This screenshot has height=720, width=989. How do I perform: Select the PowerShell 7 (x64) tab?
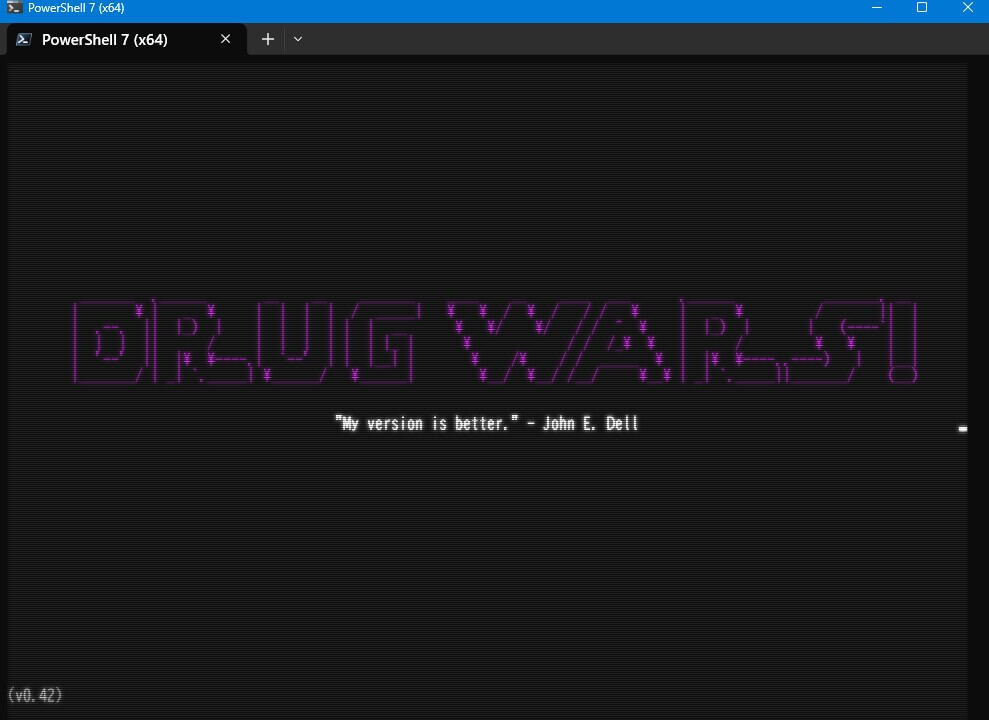tap(126, 39)
